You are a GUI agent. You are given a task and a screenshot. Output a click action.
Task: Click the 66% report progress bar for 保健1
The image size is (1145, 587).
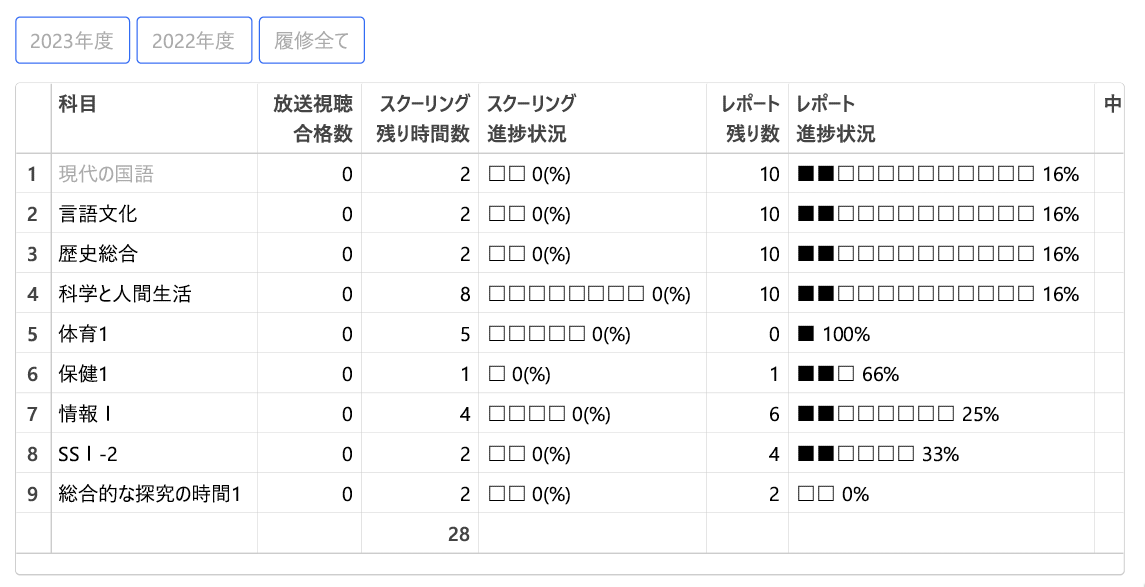848,374
